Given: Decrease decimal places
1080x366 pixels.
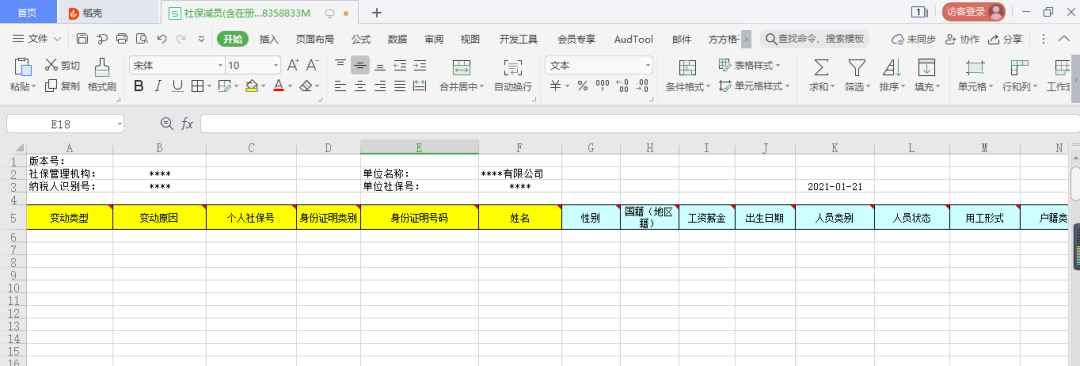Looking at the screenshot, I should [x=643, y=86].
